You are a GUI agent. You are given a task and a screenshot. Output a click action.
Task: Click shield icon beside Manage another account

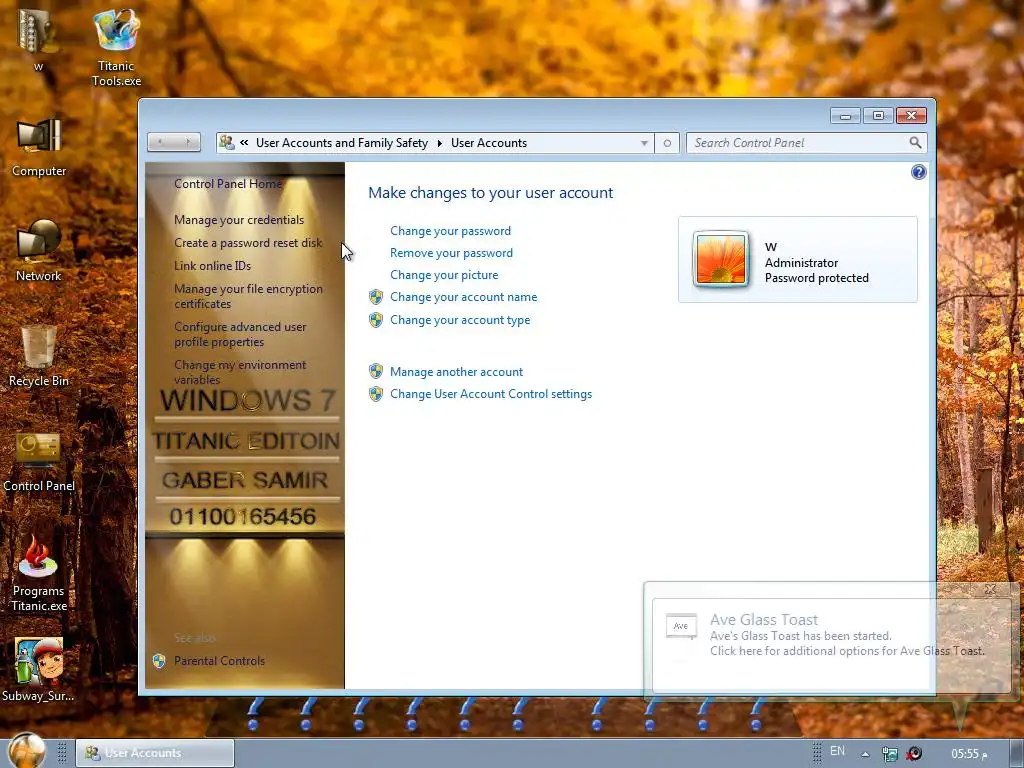376,372
